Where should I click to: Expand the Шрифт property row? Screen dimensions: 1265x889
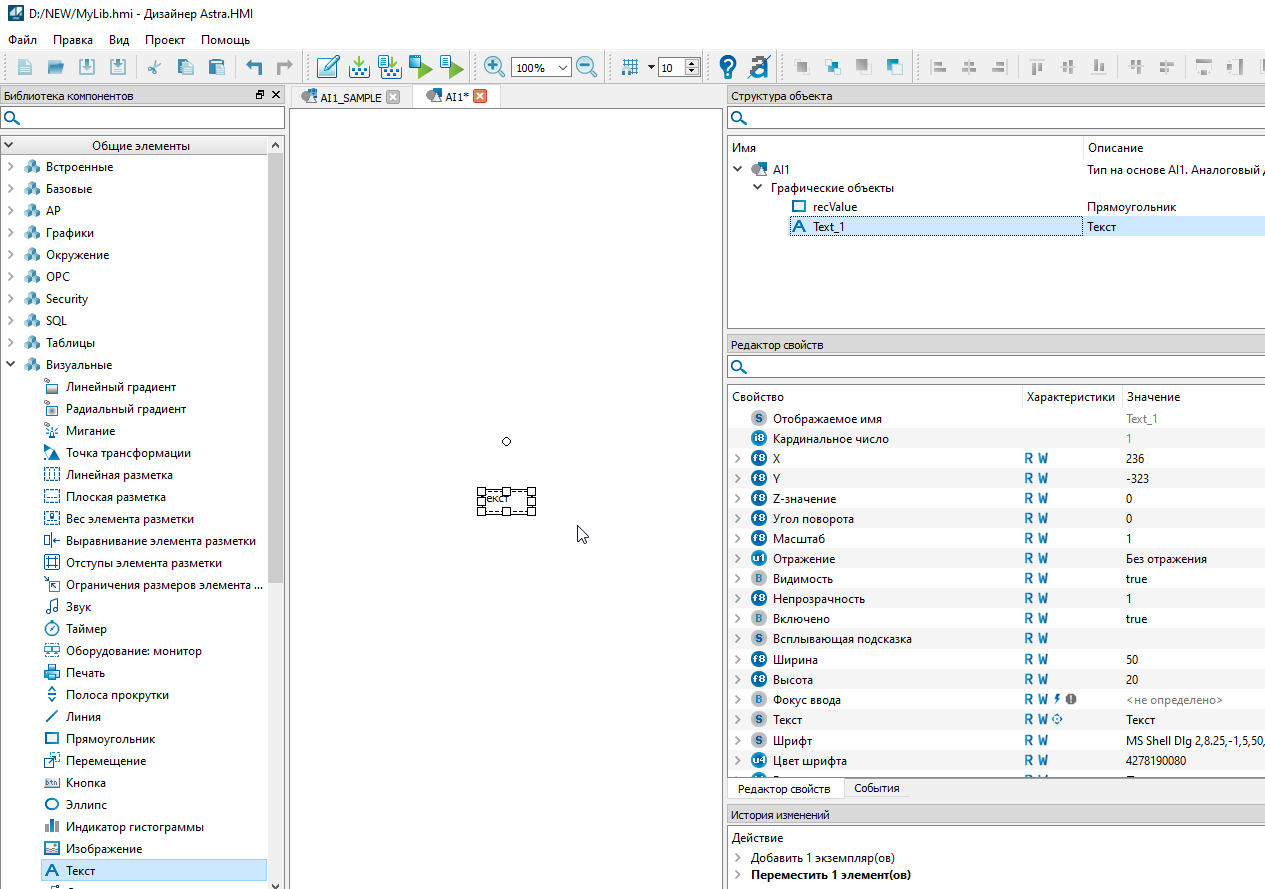pyautogui.click(x=738, y=740)
